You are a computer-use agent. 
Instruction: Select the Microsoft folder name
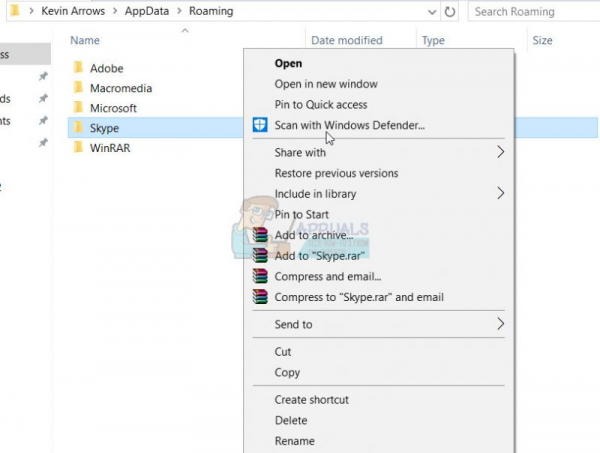(x=113, y=108)
